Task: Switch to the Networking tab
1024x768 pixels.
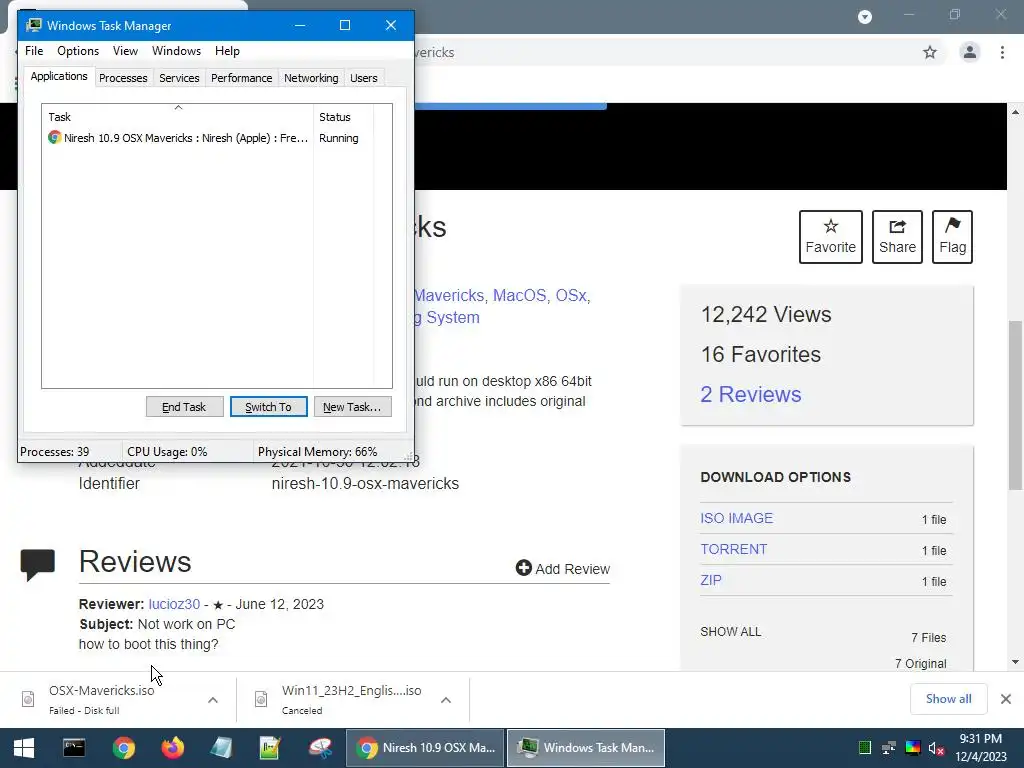Action: coord(311,78)
